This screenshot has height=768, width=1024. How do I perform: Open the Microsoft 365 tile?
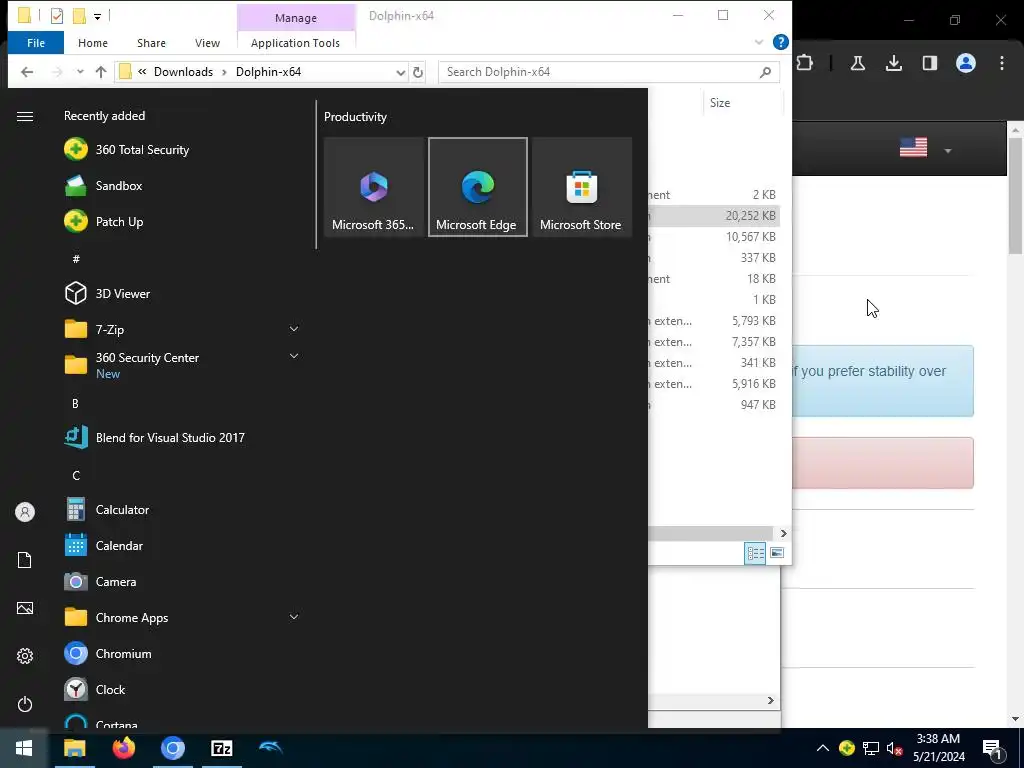coord(374,187)
